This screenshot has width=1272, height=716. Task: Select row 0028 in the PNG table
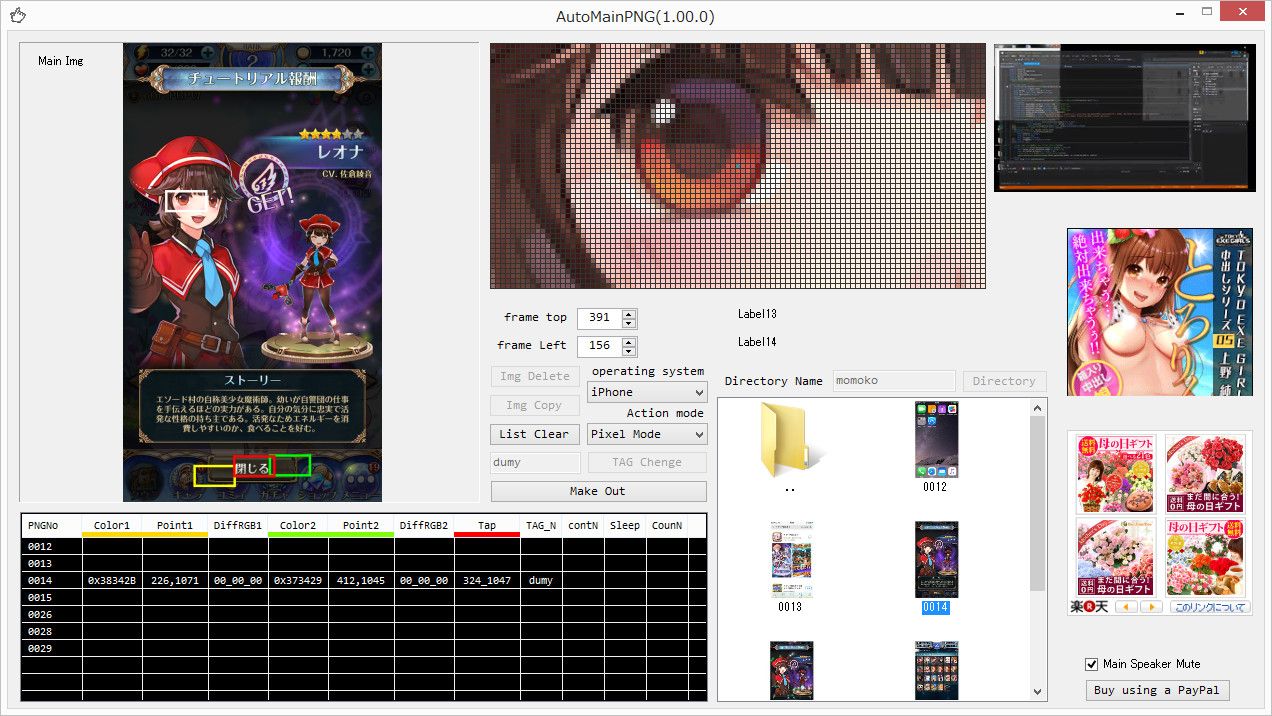click(363, 632)
